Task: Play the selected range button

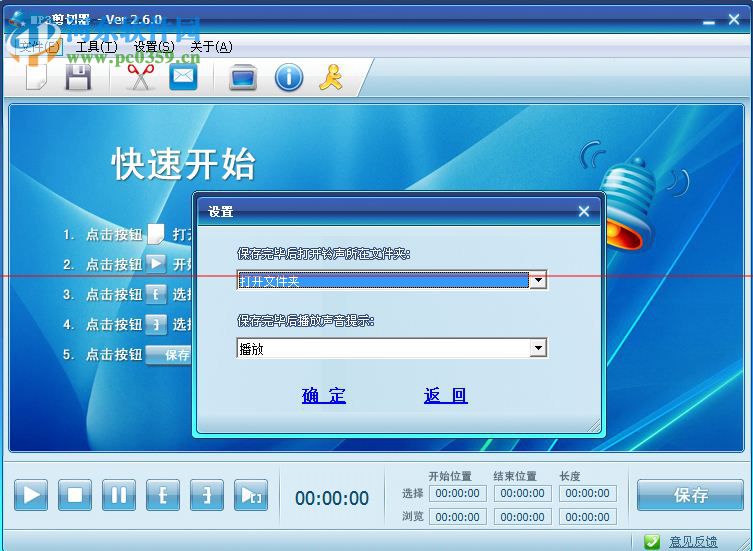Action: point(251,495)
